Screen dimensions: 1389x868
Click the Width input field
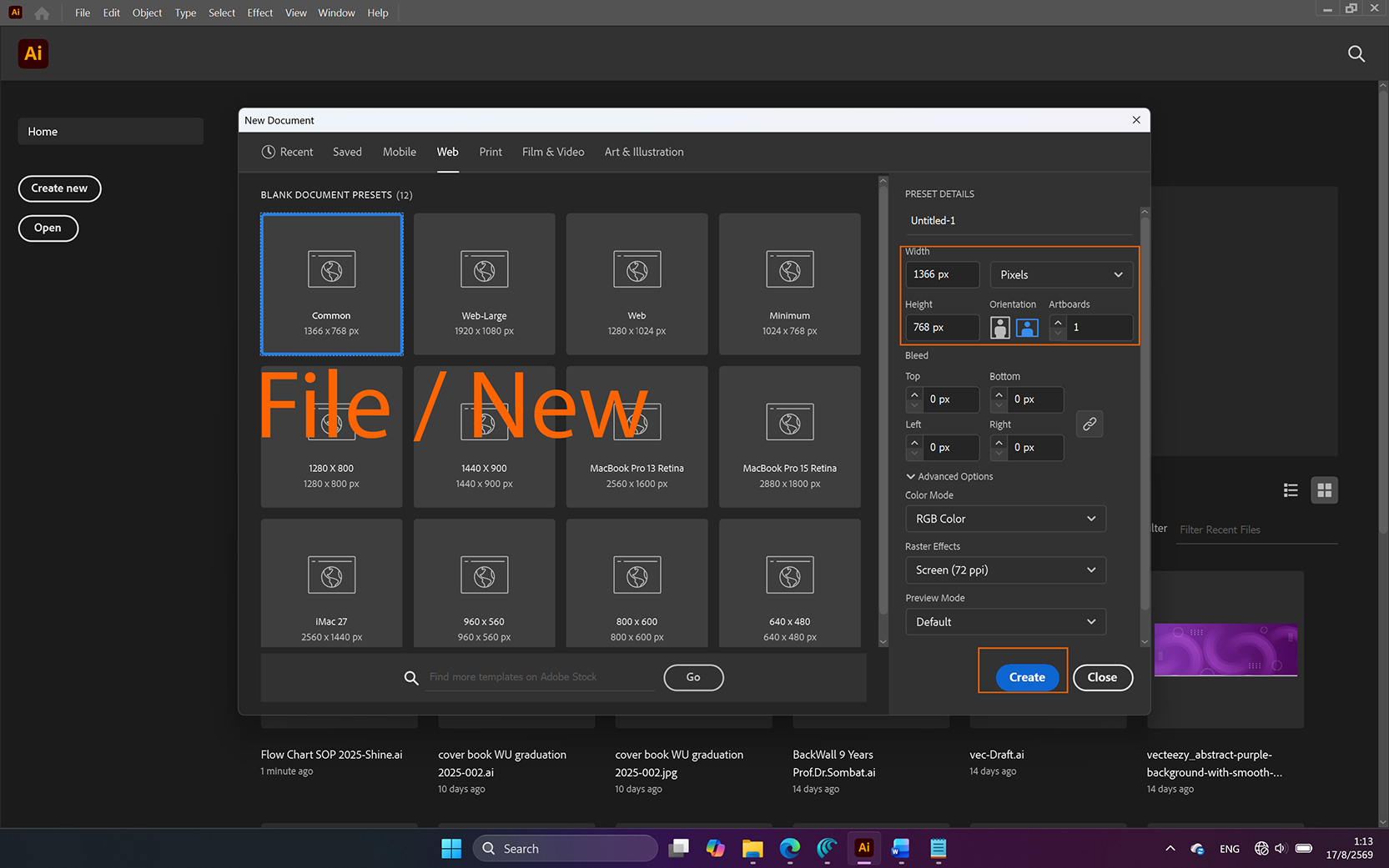(943, 274)
